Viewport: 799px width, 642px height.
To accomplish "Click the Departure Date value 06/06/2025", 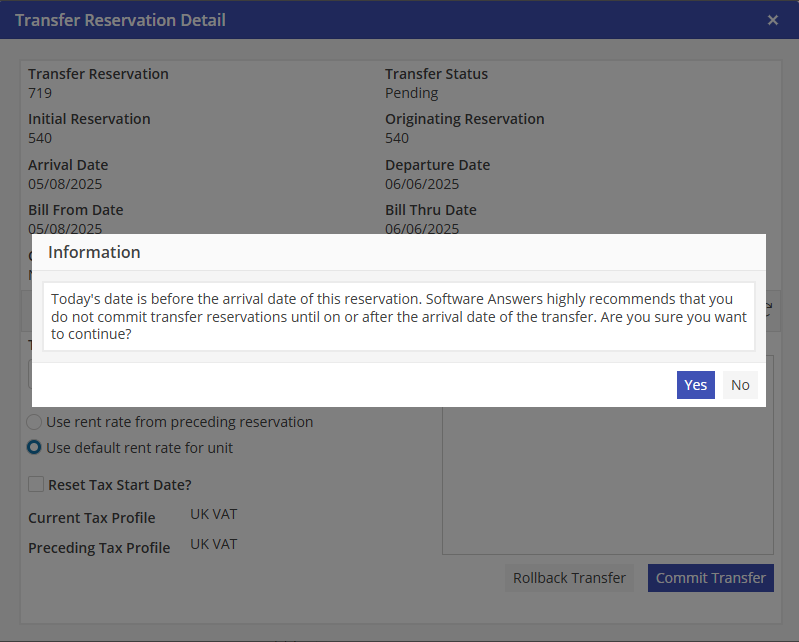I will [x=422, y=184].
